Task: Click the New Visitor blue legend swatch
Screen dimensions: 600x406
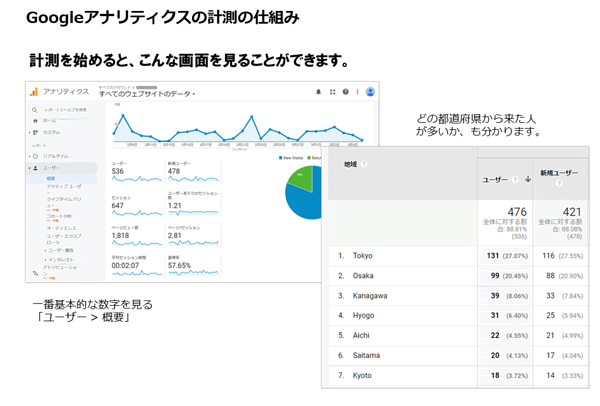Action: coord(280,158)
